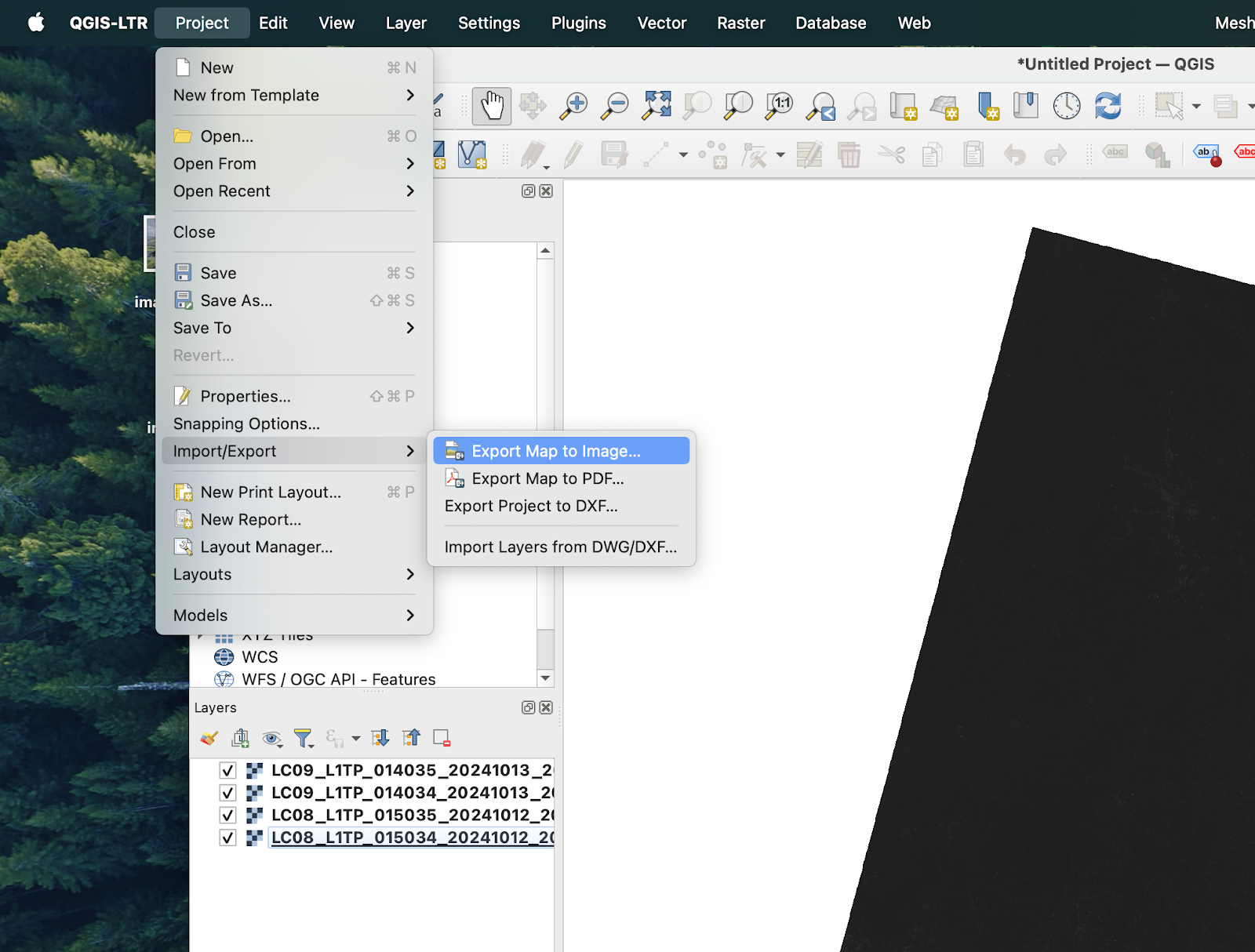Click the Filter Legend funnel icon
The image size is (1255, 952).
click(x=303, y=738)
